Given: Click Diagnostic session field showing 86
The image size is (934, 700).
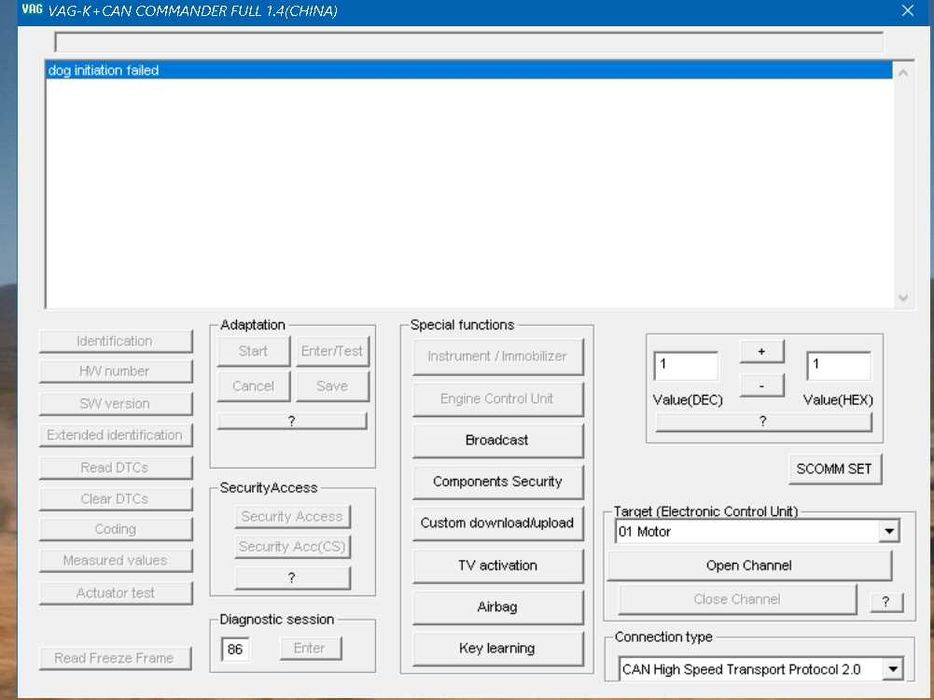Looking at the screenshot, I should (x=235, y=649).
